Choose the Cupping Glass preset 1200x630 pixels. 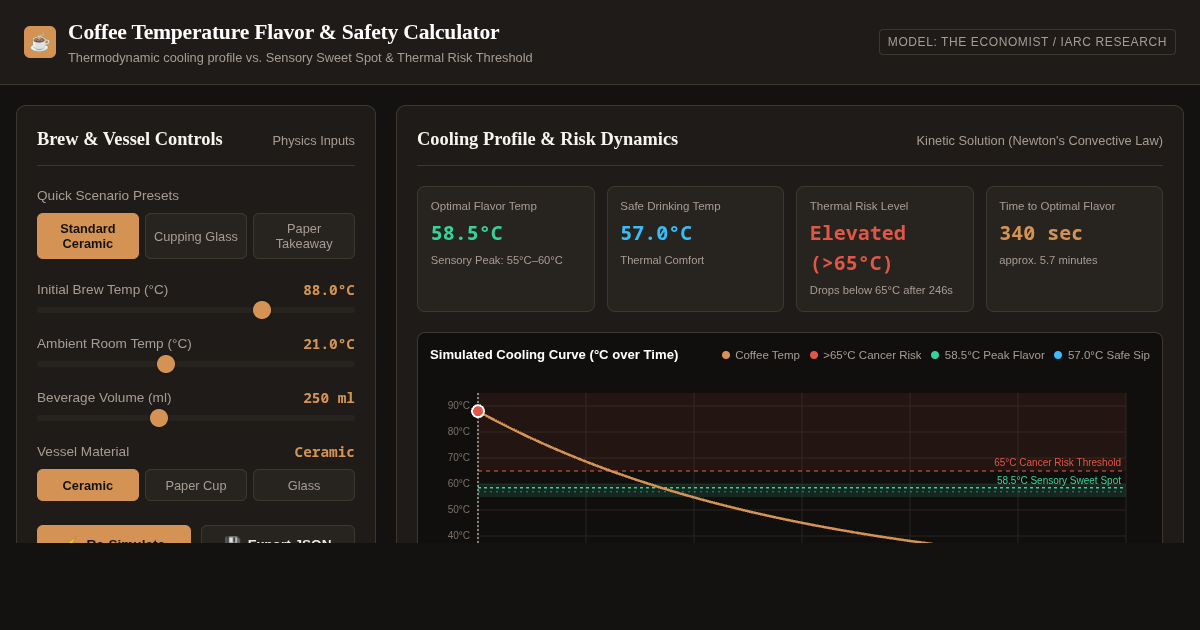pyautogui.click(x=196, y=236)
